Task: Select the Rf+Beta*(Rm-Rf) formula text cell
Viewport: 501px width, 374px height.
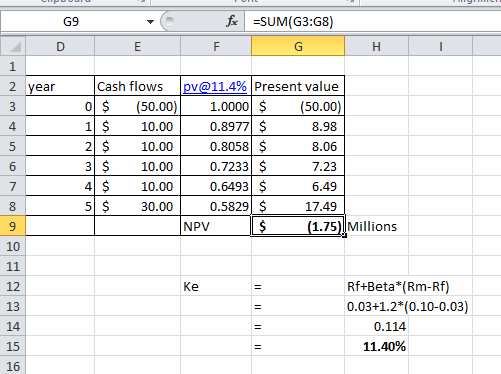Action: [398, 286]
